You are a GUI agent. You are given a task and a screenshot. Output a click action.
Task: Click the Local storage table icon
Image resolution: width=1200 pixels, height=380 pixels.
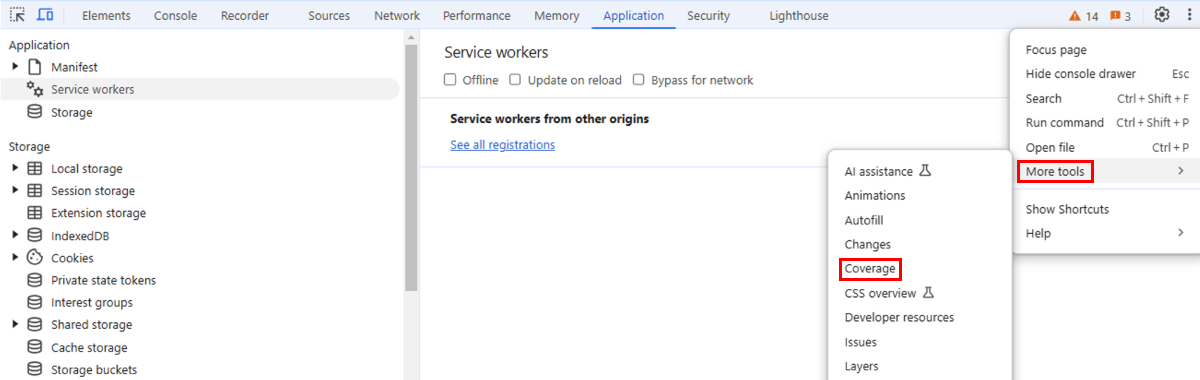35,169
